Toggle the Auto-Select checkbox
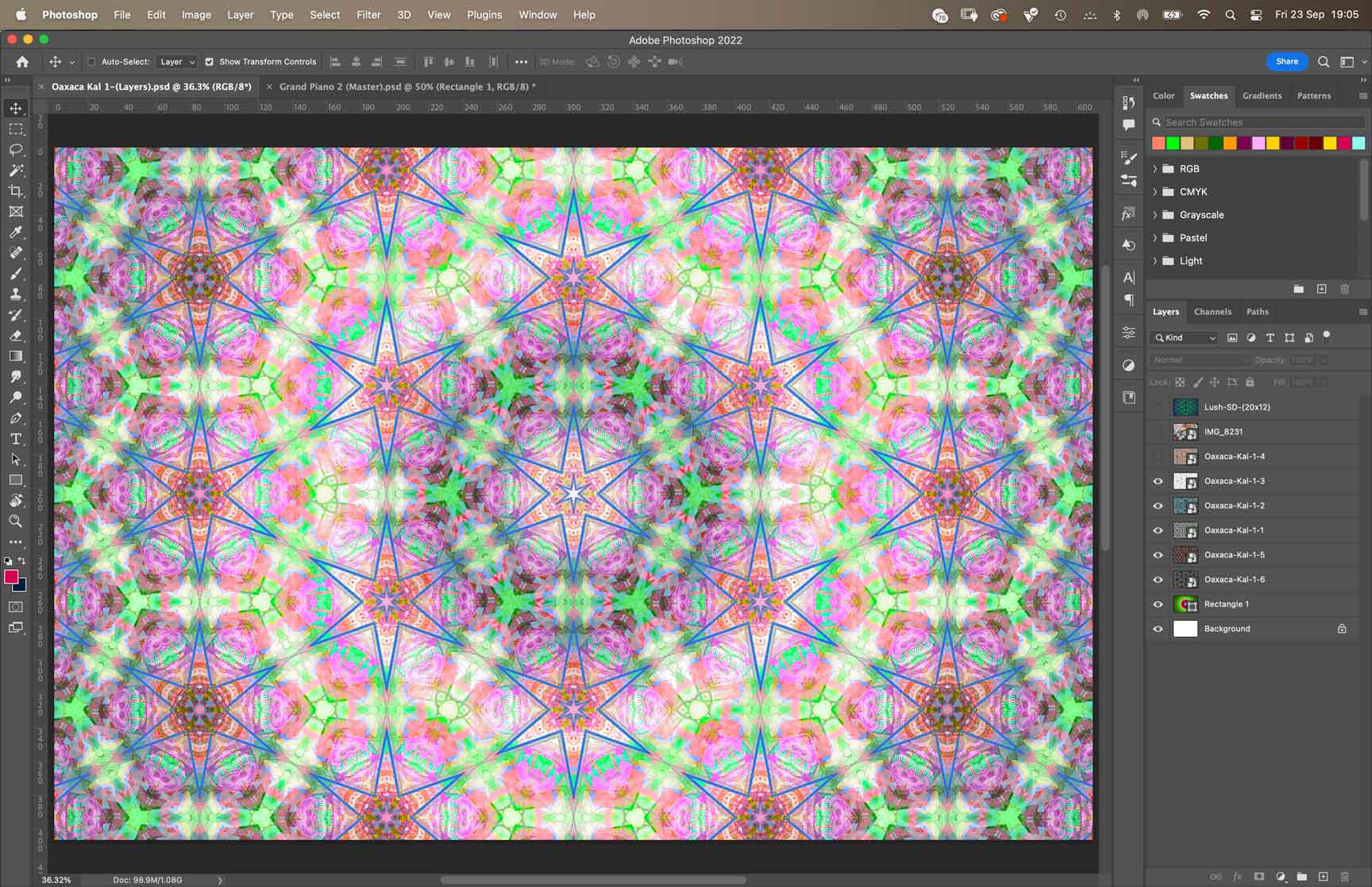1372x887 pixels. pos(91,61)
